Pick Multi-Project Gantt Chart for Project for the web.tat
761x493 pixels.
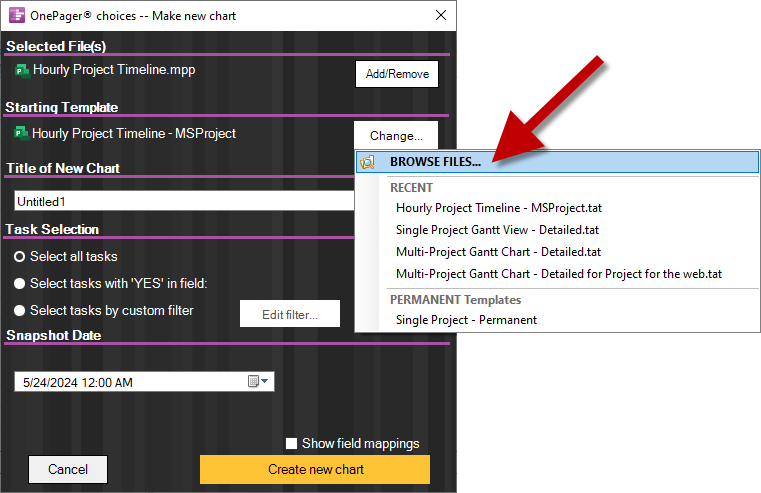(559, 274)
